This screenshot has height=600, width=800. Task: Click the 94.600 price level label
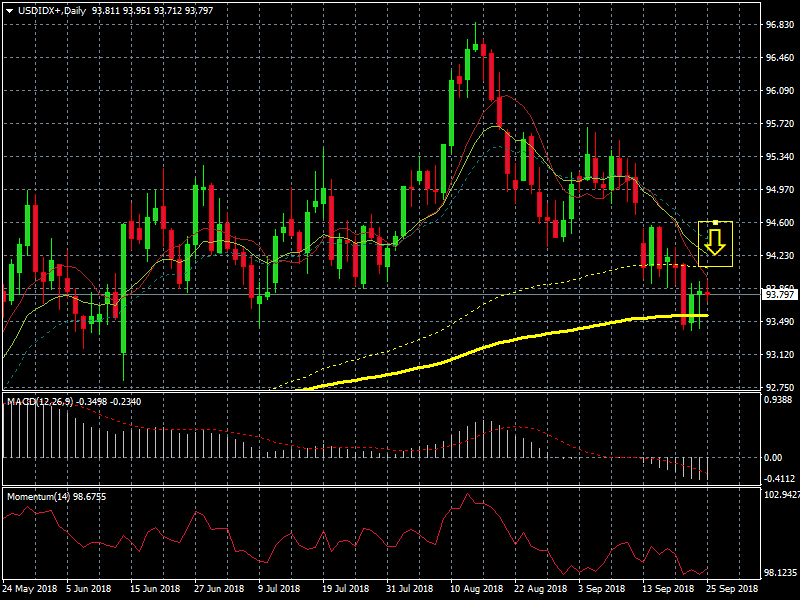tap(778, 223)
